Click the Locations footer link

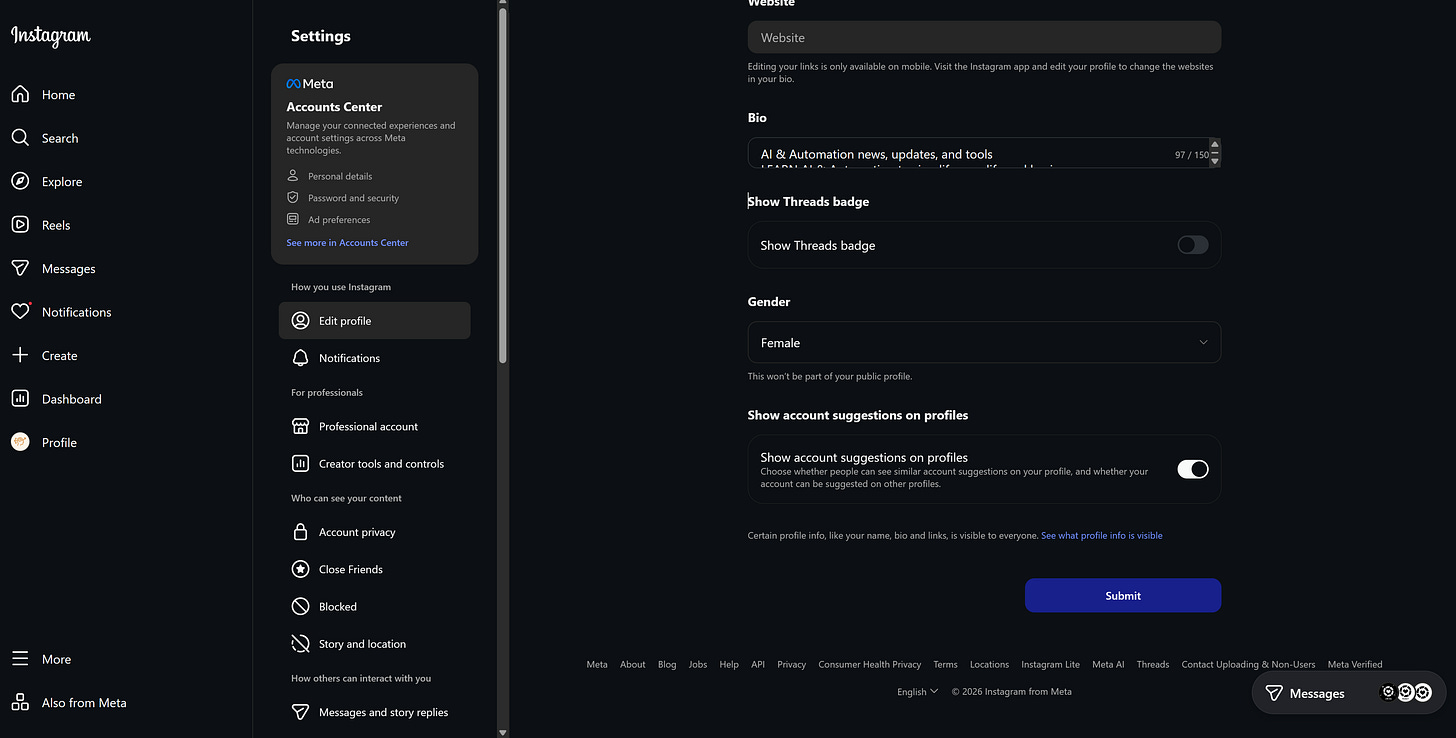[x=989, y=664]
